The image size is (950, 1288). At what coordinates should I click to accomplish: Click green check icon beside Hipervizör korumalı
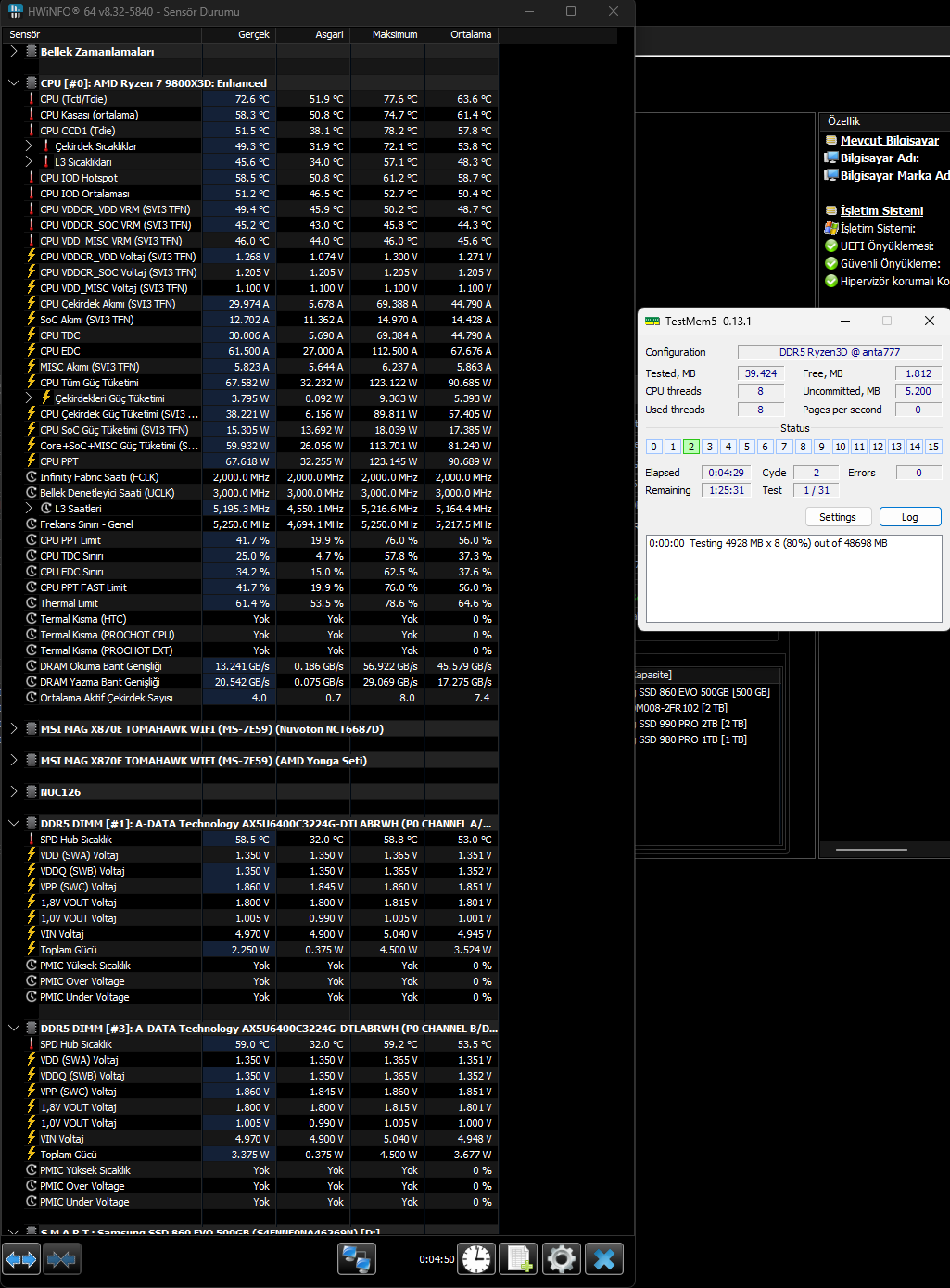click(831, 282)
